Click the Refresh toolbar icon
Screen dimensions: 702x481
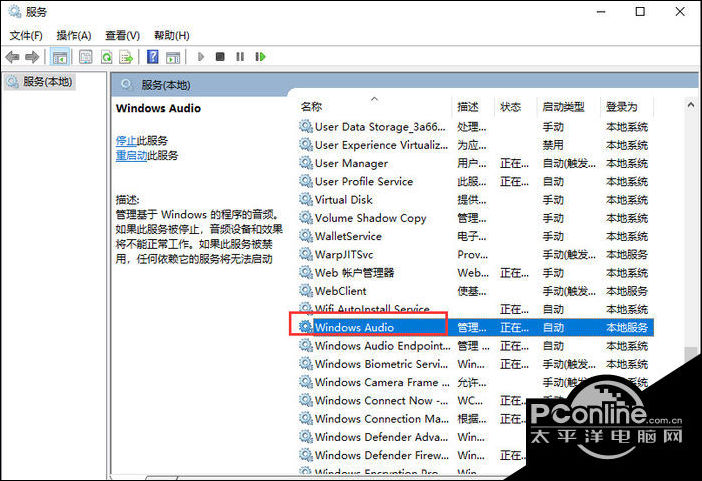[x=107, y=57]
